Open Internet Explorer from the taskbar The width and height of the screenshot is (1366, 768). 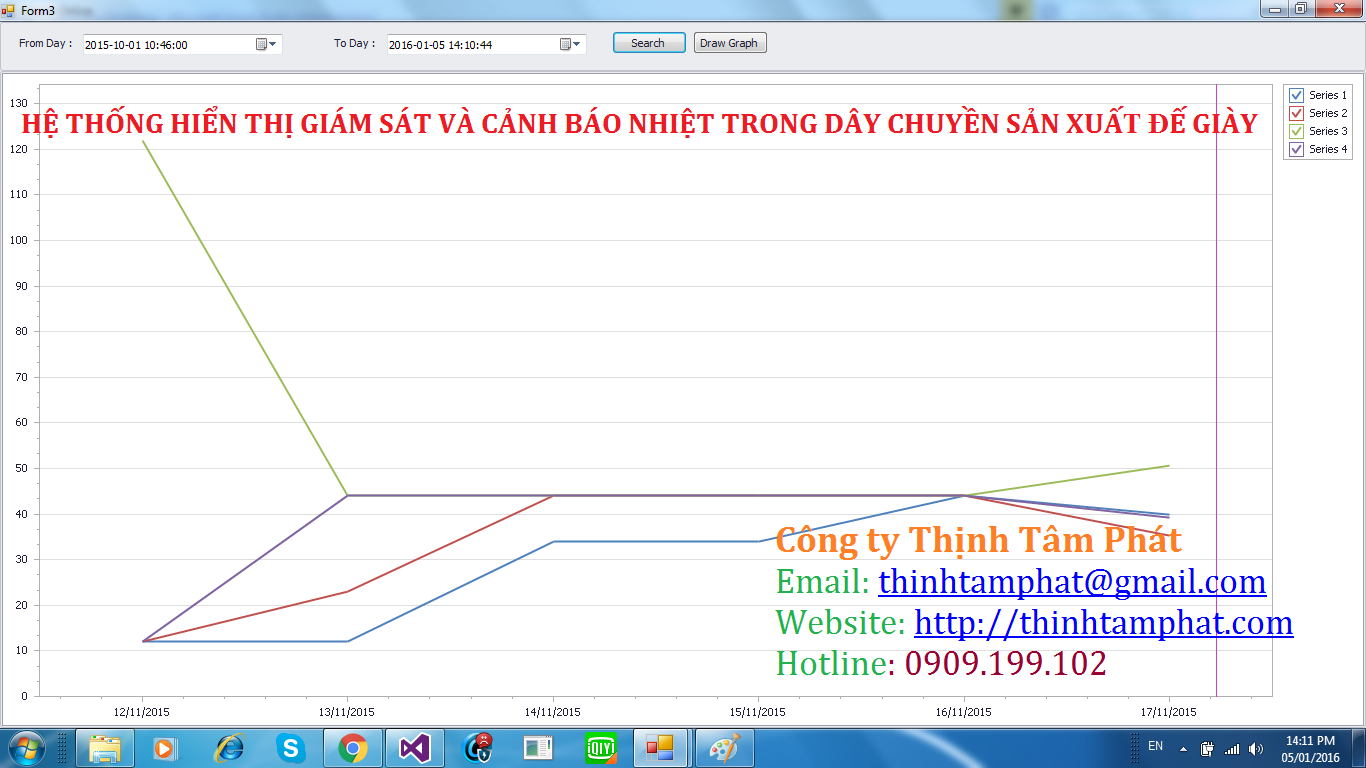pos(229,747)
